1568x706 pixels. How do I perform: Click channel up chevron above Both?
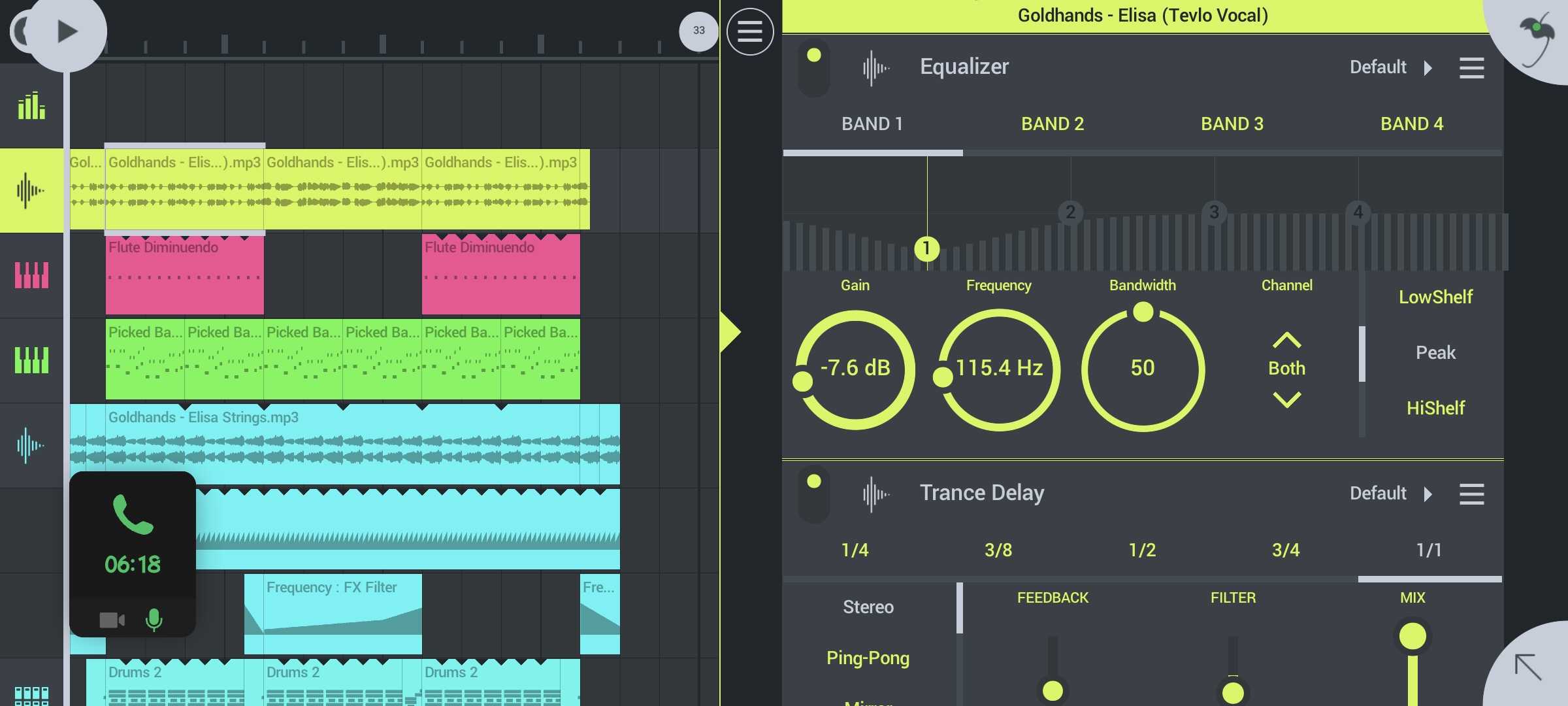(1286, 341)
